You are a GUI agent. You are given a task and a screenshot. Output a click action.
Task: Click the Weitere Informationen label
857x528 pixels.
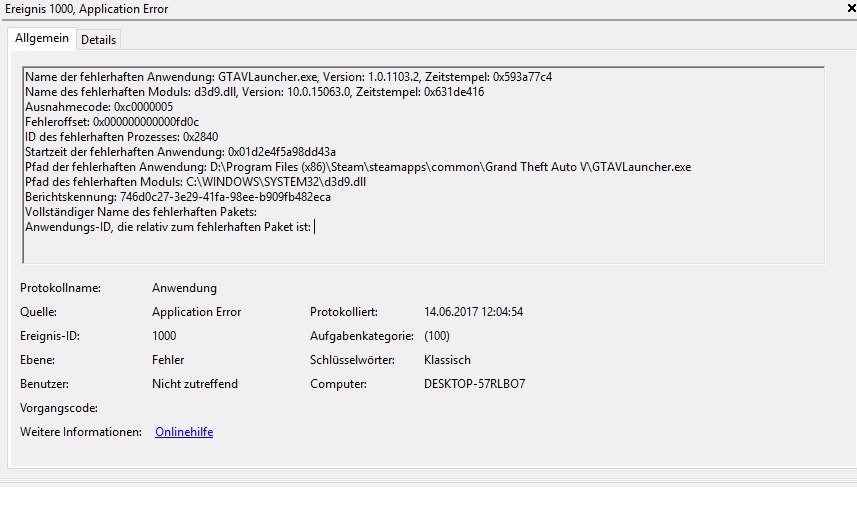pos(81,432)
